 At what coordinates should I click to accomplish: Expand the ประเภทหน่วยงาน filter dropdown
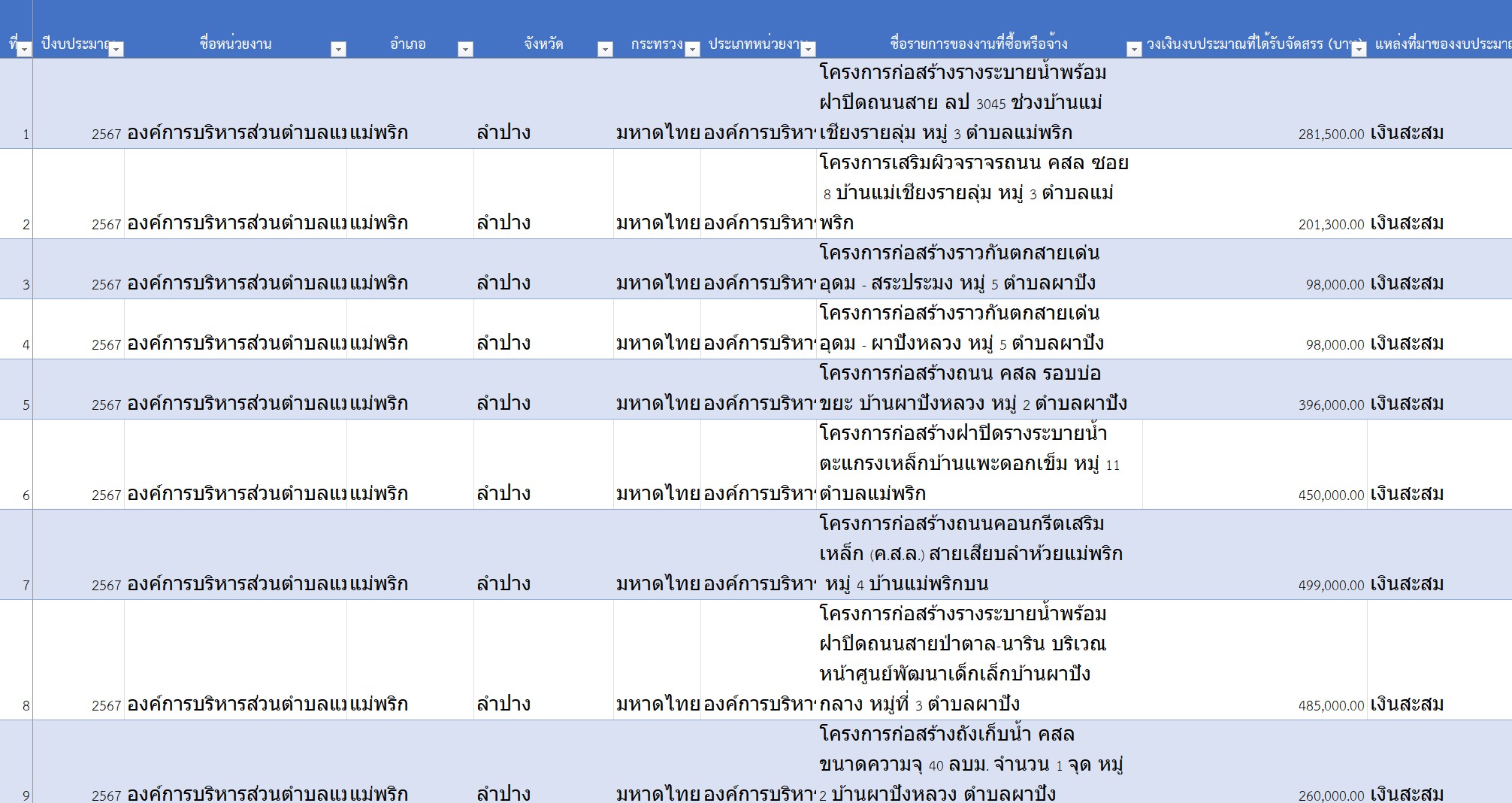point(808,49)
